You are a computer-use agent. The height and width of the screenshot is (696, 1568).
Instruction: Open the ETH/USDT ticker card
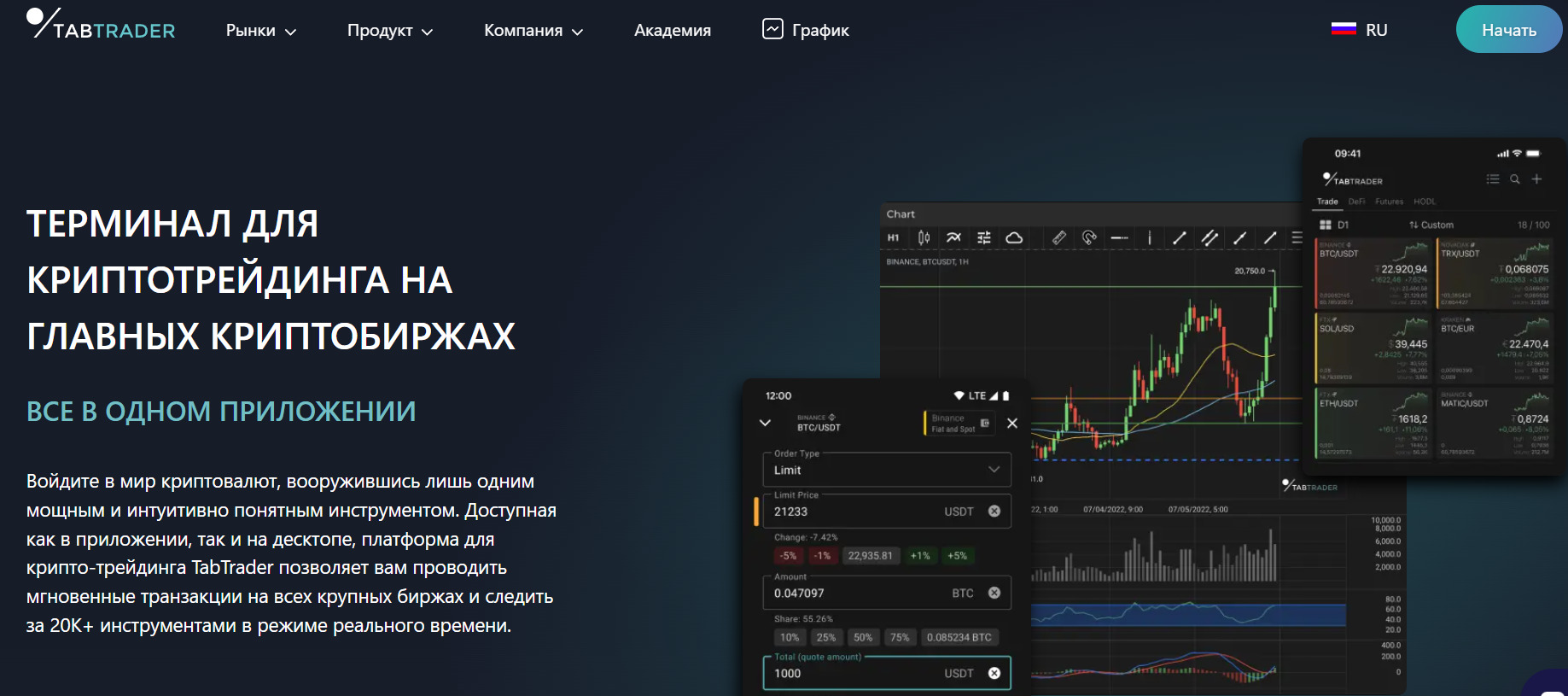pyautogui.click(x=1373, y=423)
